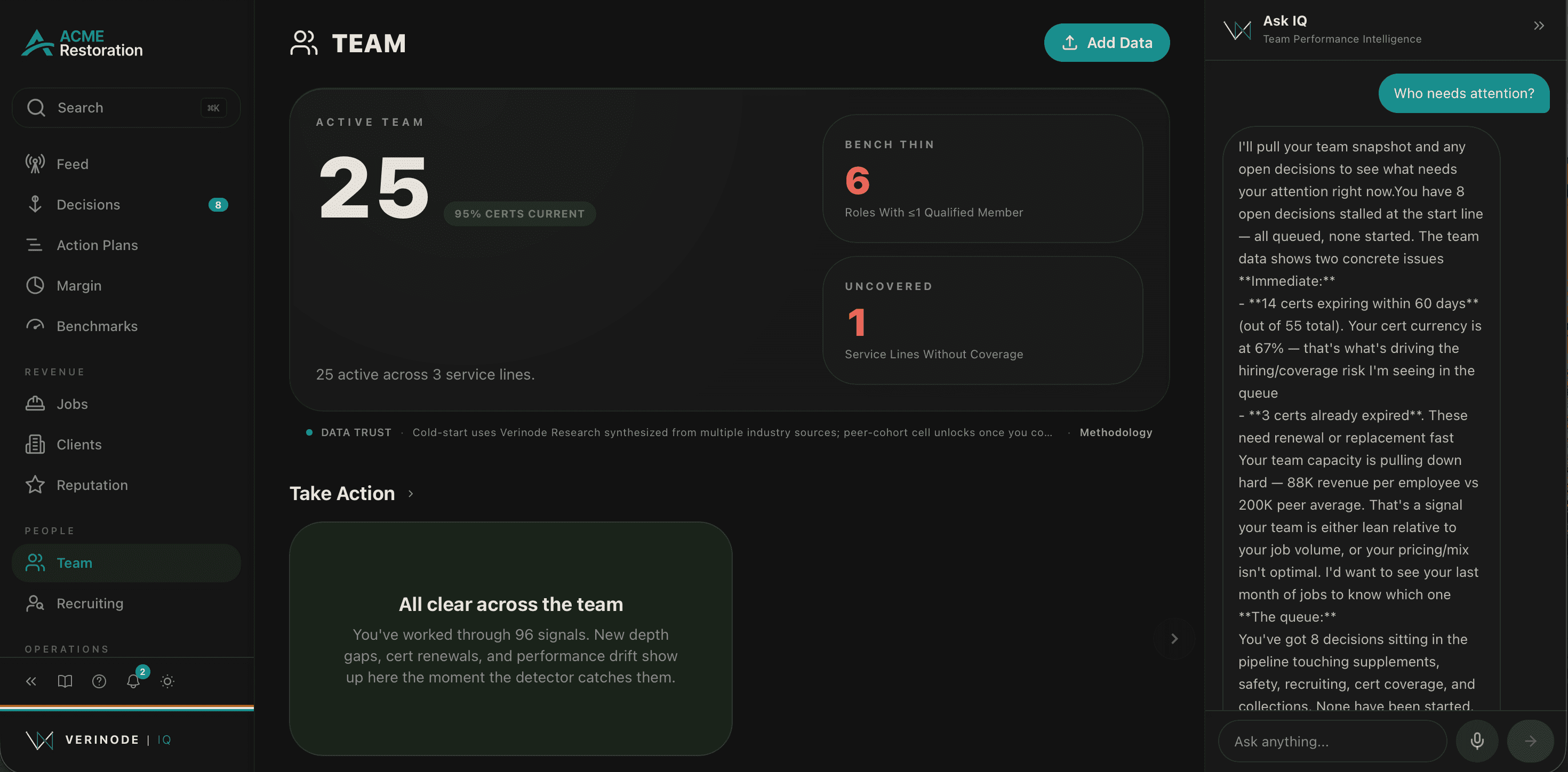Collapse the sidebar with double chevron

[x=31, y=681]
